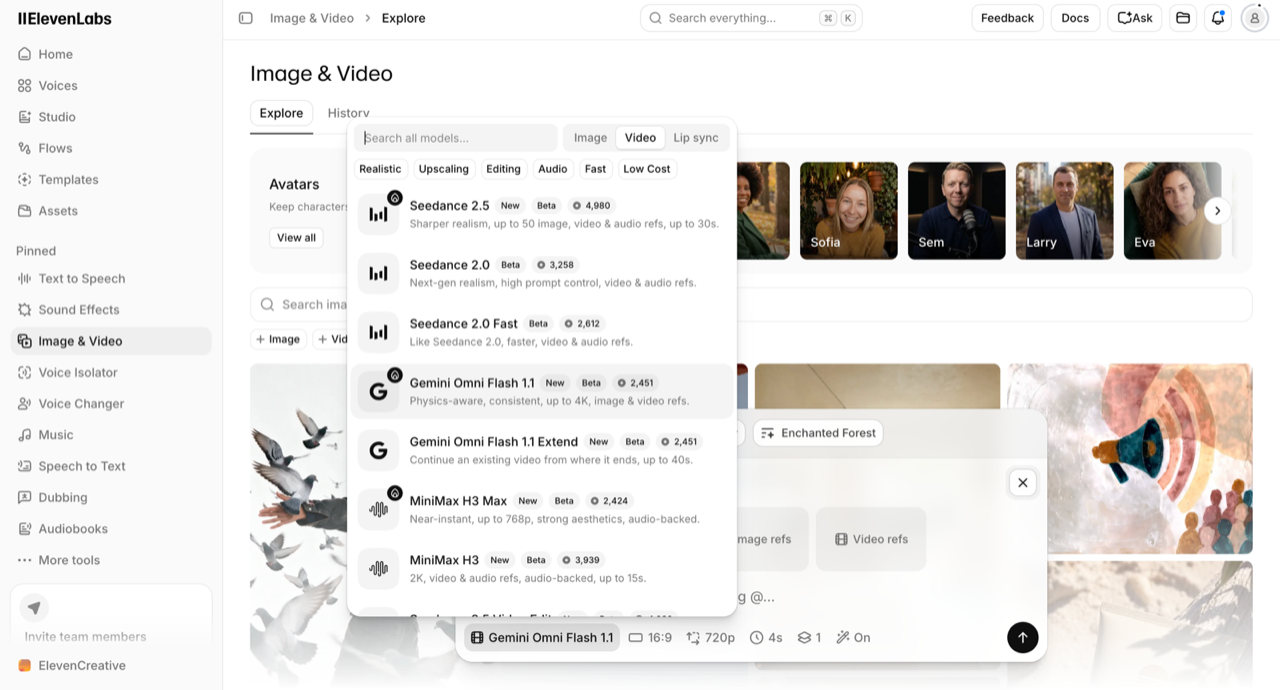Select the Lip sync model tab

(x=696, y=138)
